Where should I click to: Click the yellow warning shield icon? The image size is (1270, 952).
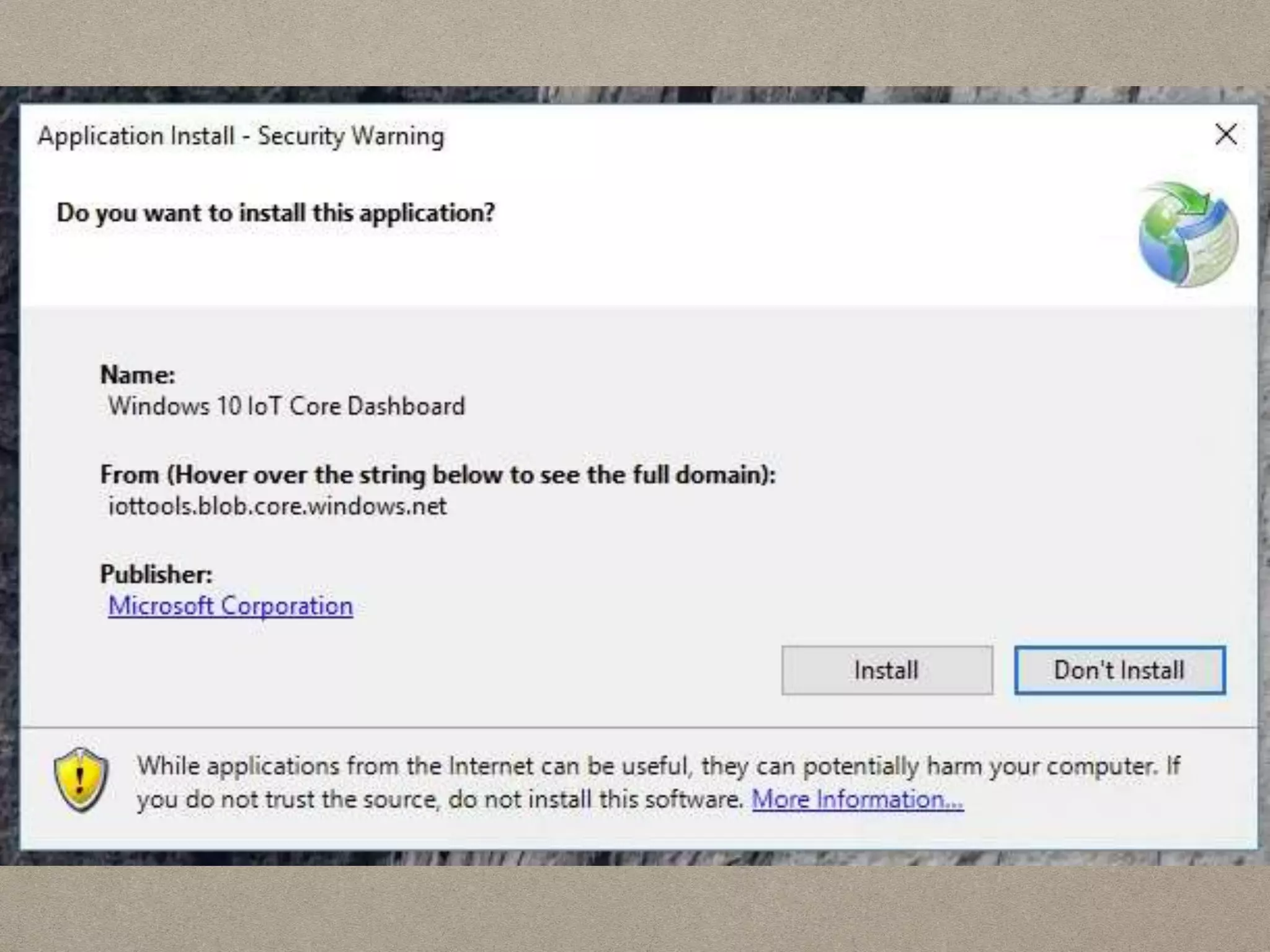[81, 779]
